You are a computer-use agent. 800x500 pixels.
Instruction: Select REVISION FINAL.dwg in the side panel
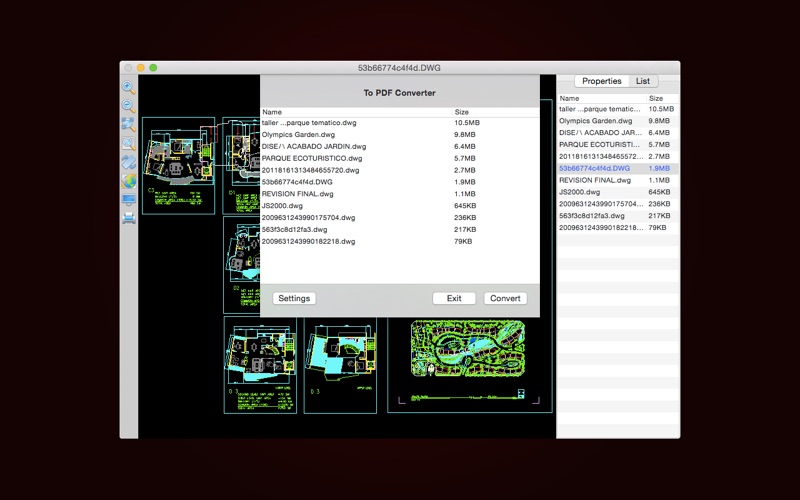pos(618,180)
